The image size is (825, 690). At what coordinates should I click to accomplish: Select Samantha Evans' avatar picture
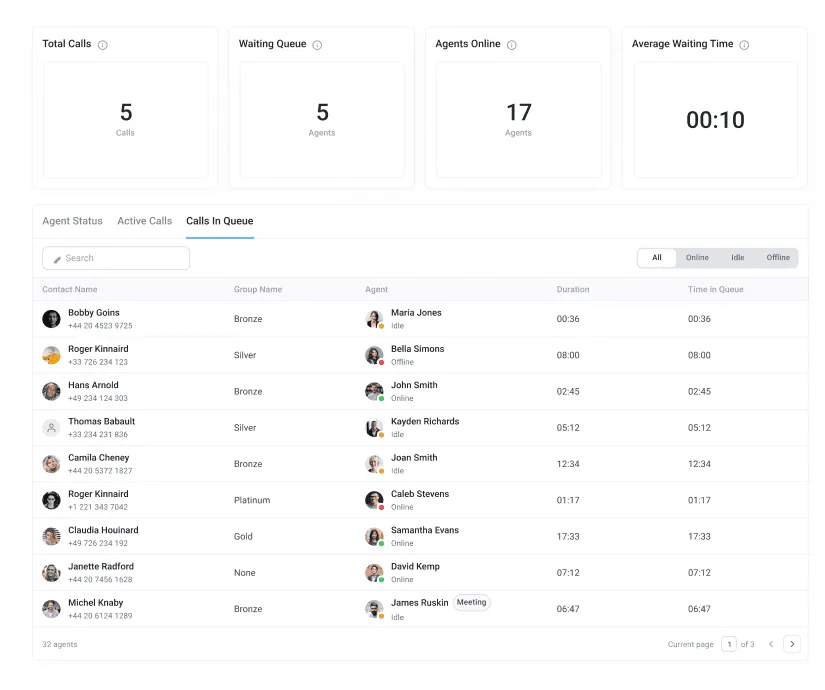(x=374, y=536)
